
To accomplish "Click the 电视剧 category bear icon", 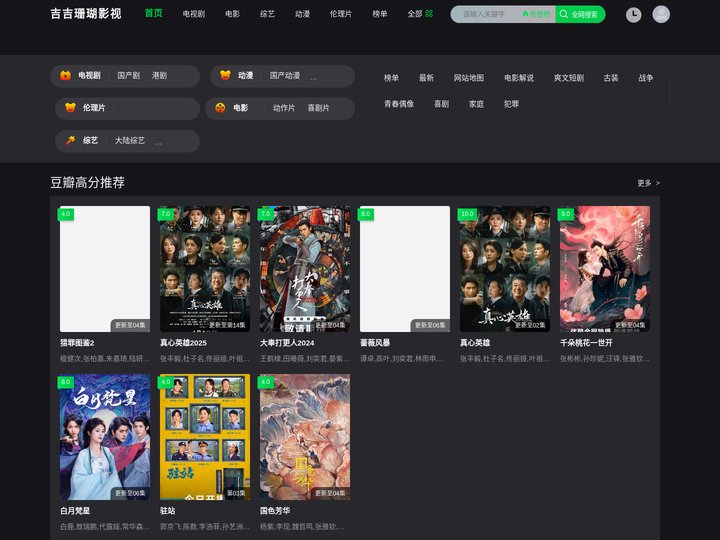I will point(65,75).
